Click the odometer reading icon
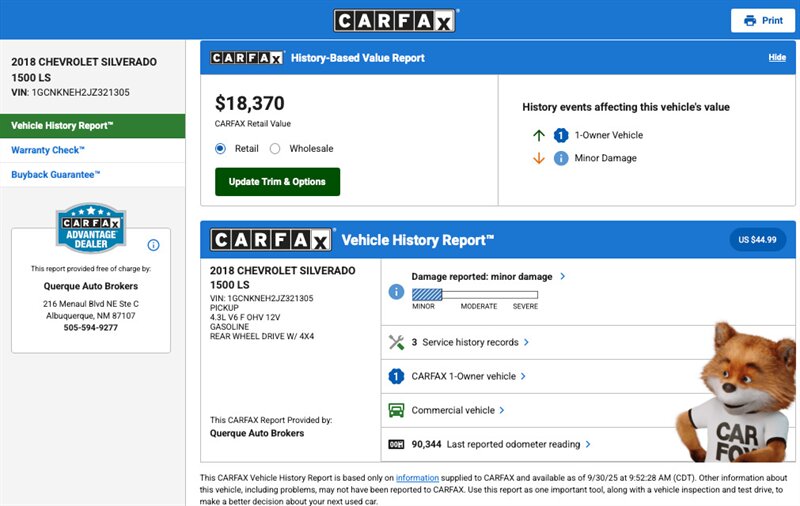 point(396,444)
